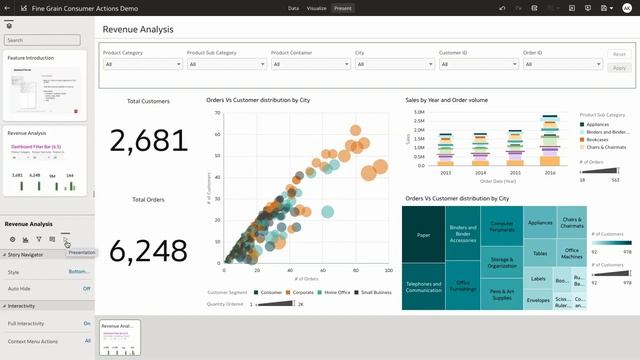Select the Envelopes treemap tile
The height and width of the screenshot is (360, 640).
click(x=538, y=300)
